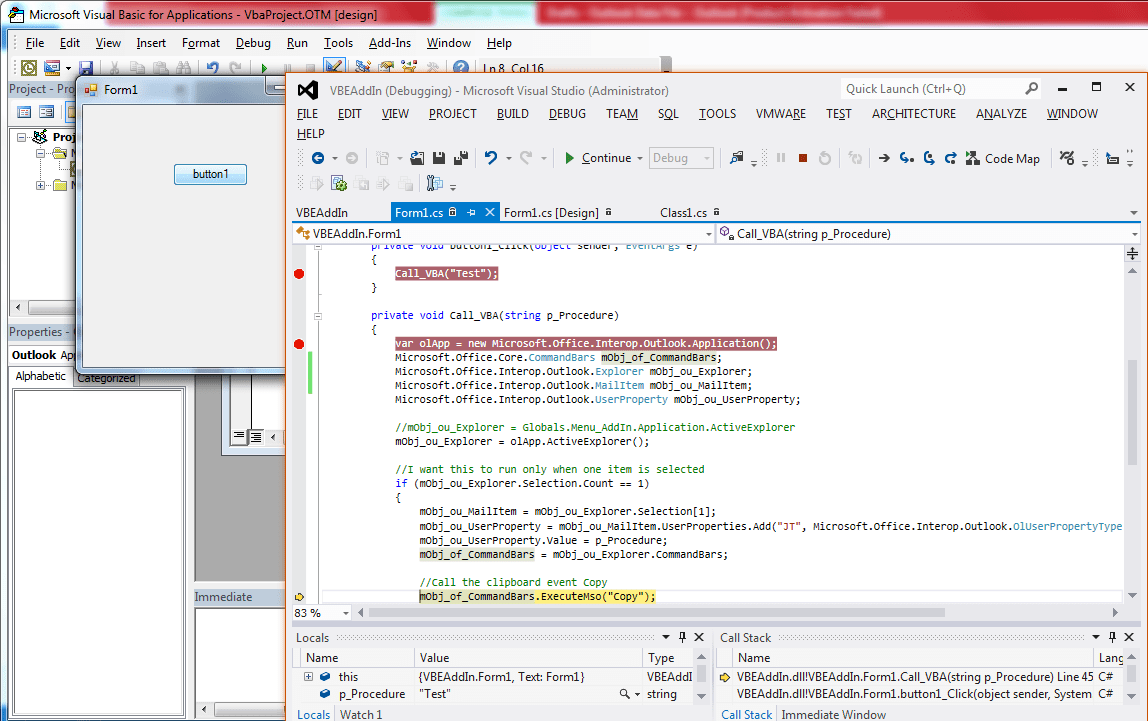Click the Open File icon in Visual Studio

[417, 158]
